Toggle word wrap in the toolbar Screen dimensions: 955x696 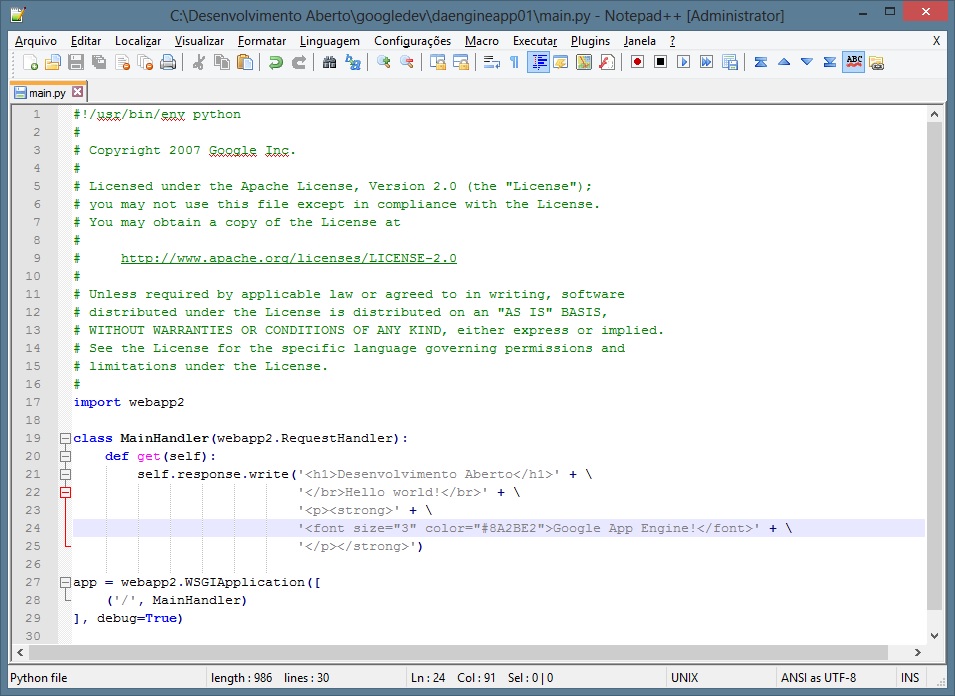point(491,62)
